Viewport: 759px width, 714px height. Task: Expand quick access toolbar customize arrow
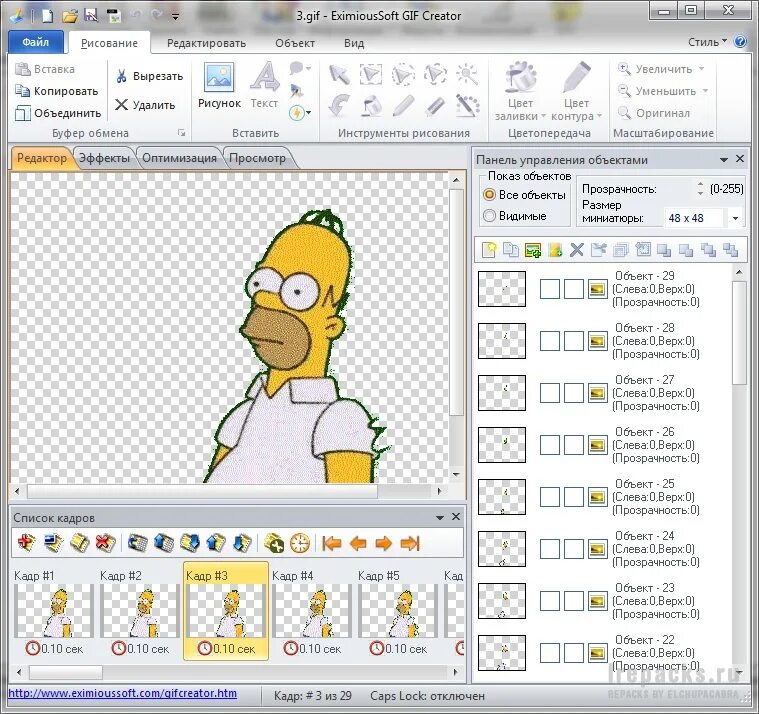tap(175, 16)
